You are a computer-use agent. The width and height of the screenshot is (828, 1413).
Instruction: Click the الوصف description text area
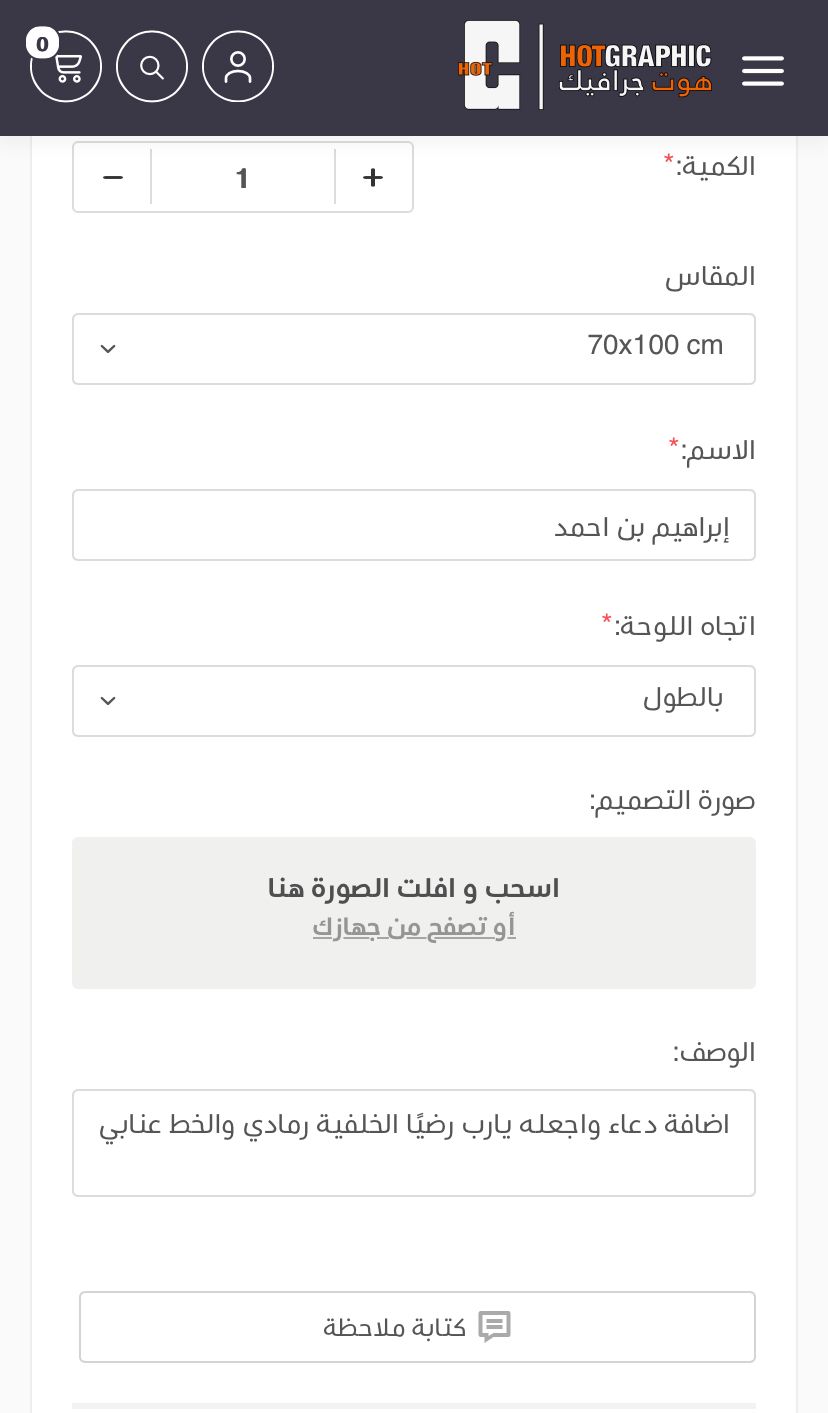coord(414,1142)
